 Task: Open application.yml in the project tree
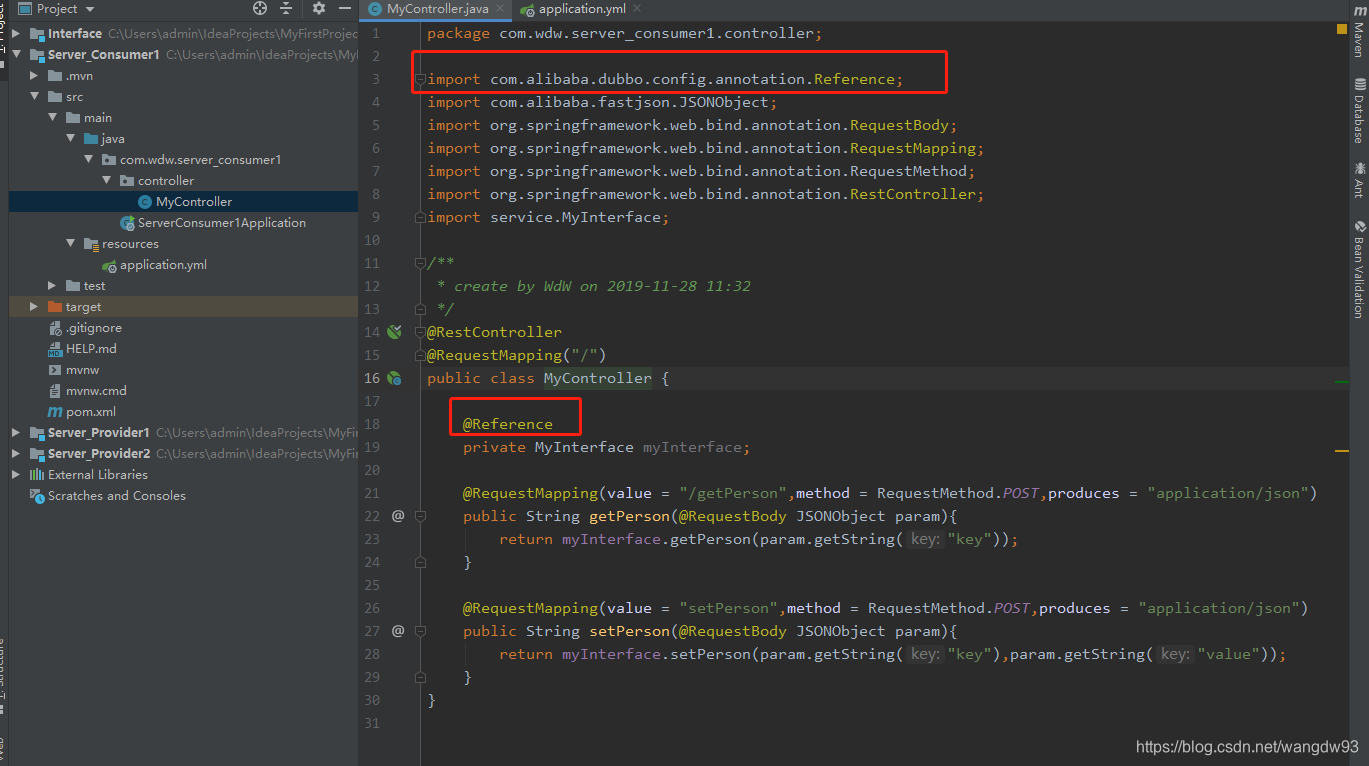pyautogui.click(x=163, y=265)
